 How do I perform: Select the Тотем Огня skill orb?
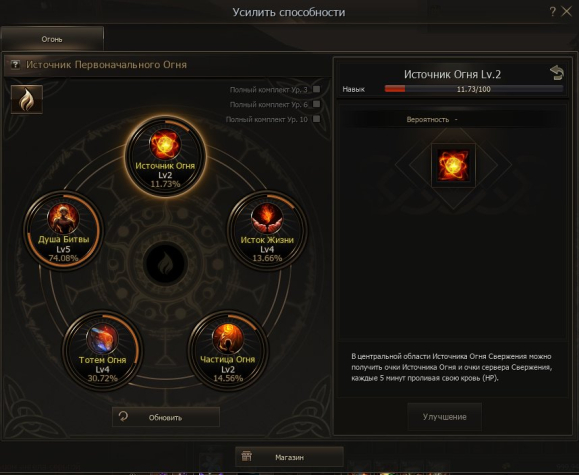[102, 351]
